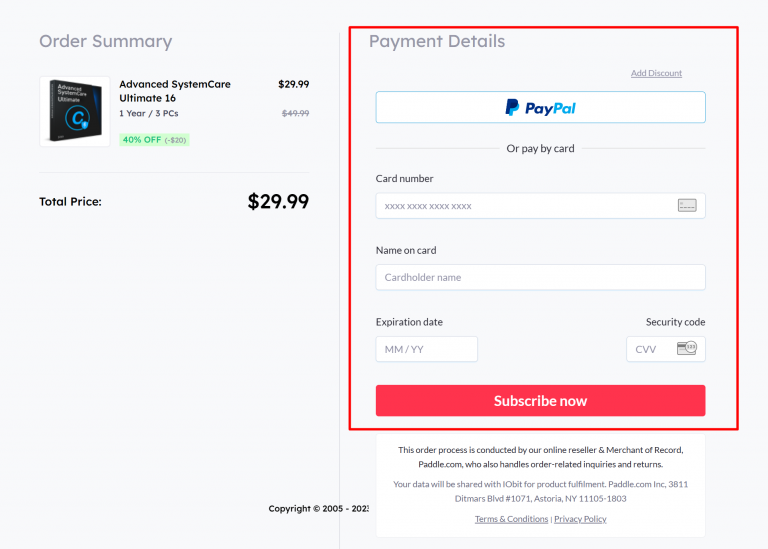Click the Order Summary heading

[105, 41]
